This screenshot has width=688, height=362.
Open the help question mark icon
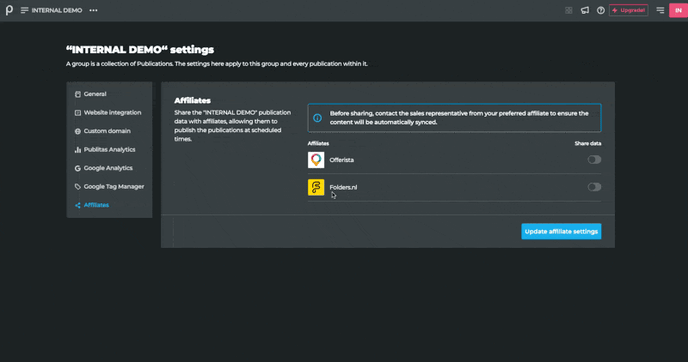click(x=601, y=10)
